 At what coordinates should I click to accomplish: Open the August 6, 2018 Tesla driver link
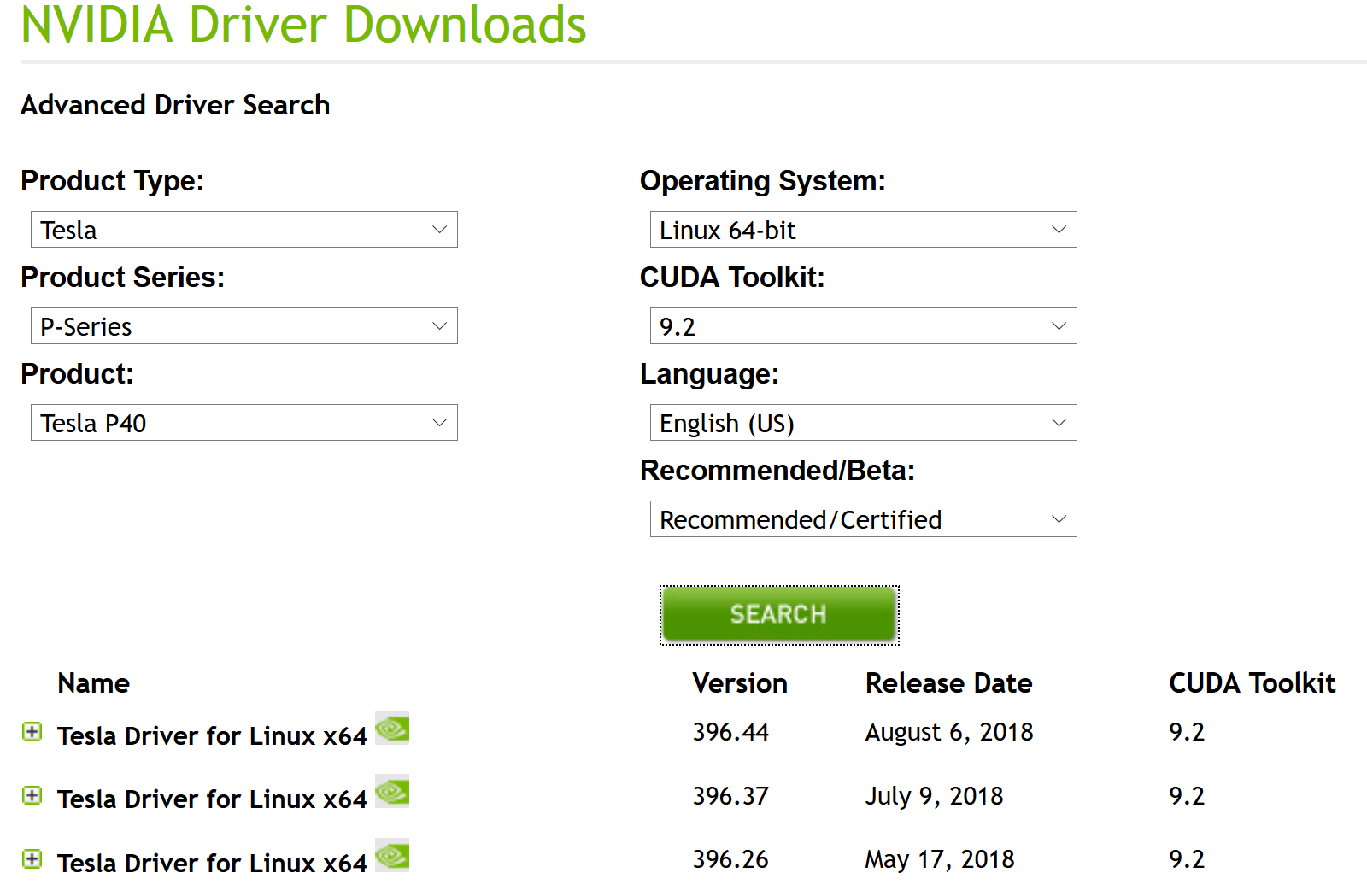point(211,735)
